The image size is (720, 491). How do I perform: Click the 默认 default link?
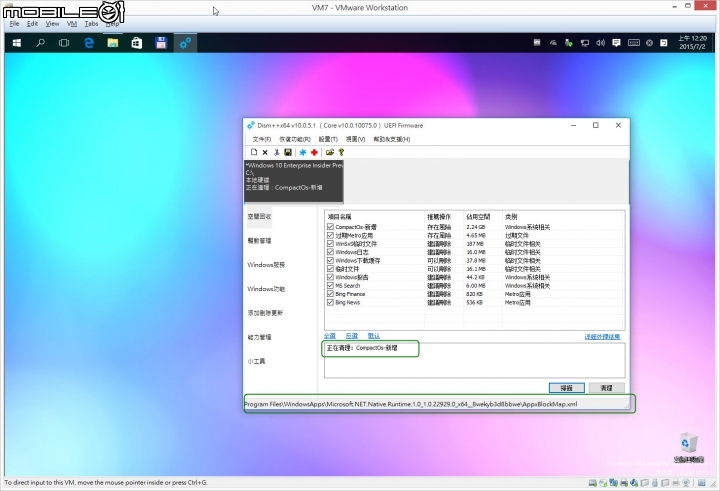click(x=374, y=336)
